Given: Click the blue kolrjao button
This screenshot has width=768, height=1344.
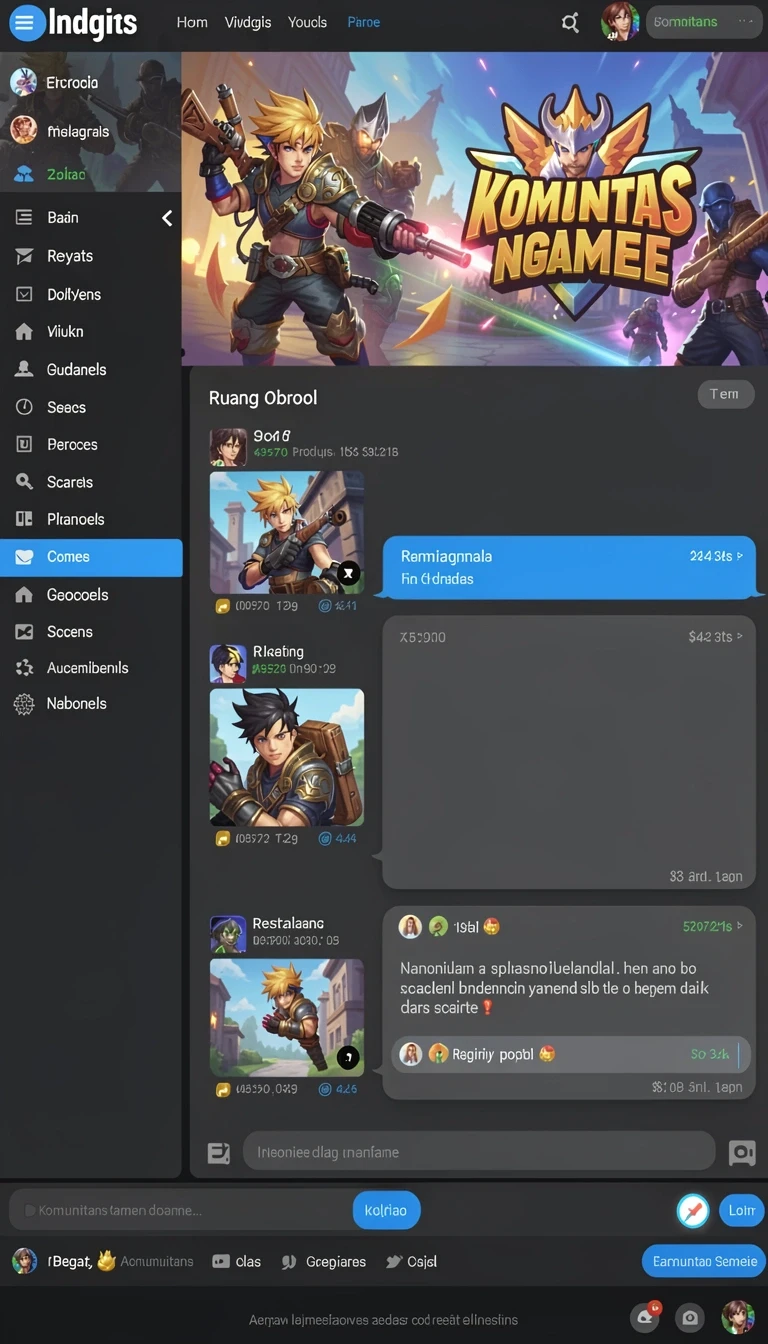Looking at the screenshot, I should (386, 1210).
